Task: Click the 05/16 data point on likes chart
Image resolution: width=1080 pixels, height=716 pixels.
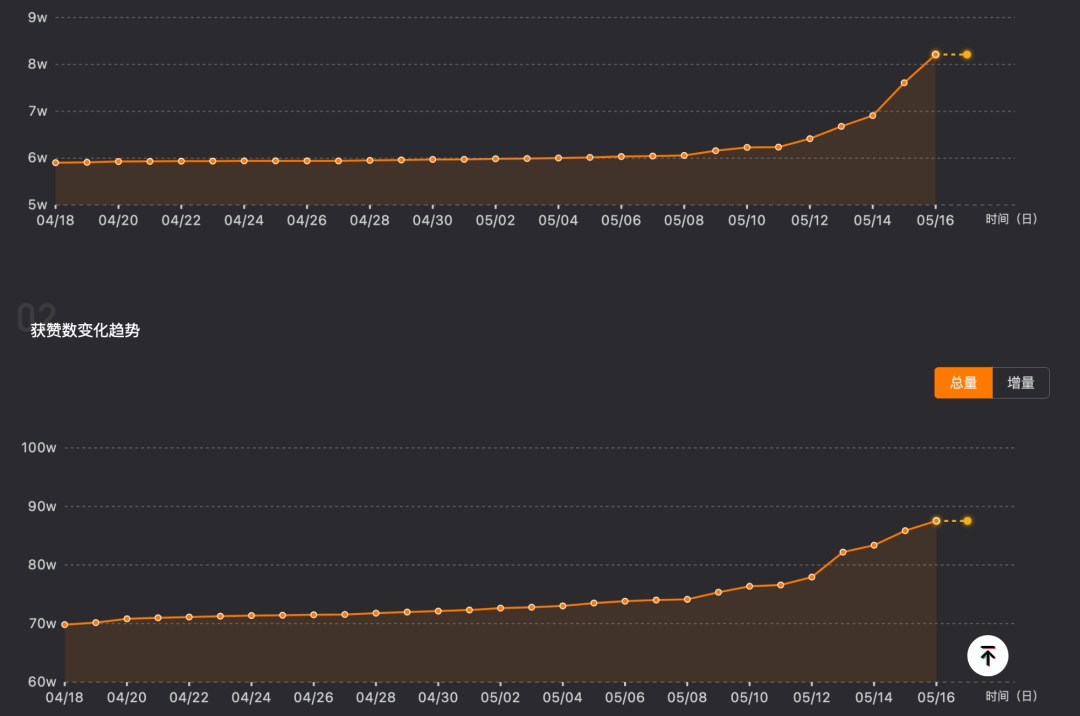Action: (936, 520)
